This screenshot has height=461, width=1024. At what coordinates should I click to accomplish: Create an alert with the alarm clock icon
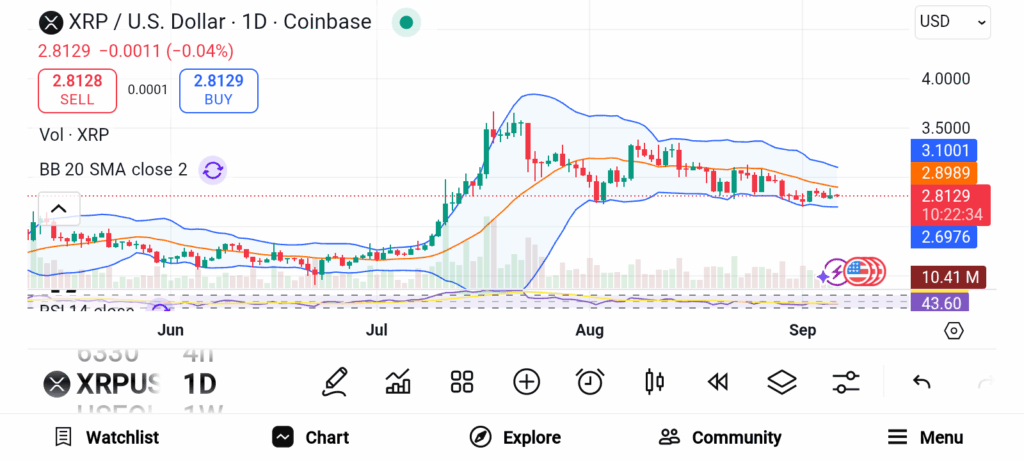[x=590, y=381]
